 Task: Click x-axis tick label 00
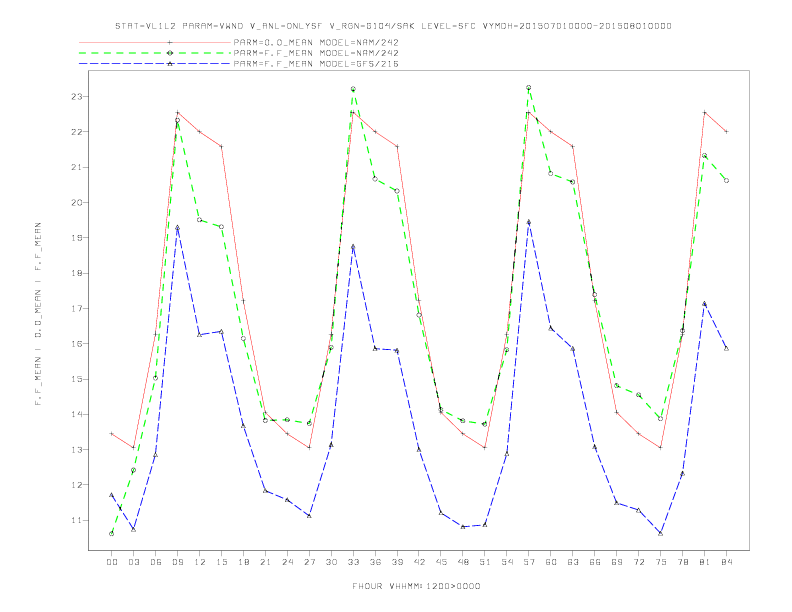coord(112,562)
